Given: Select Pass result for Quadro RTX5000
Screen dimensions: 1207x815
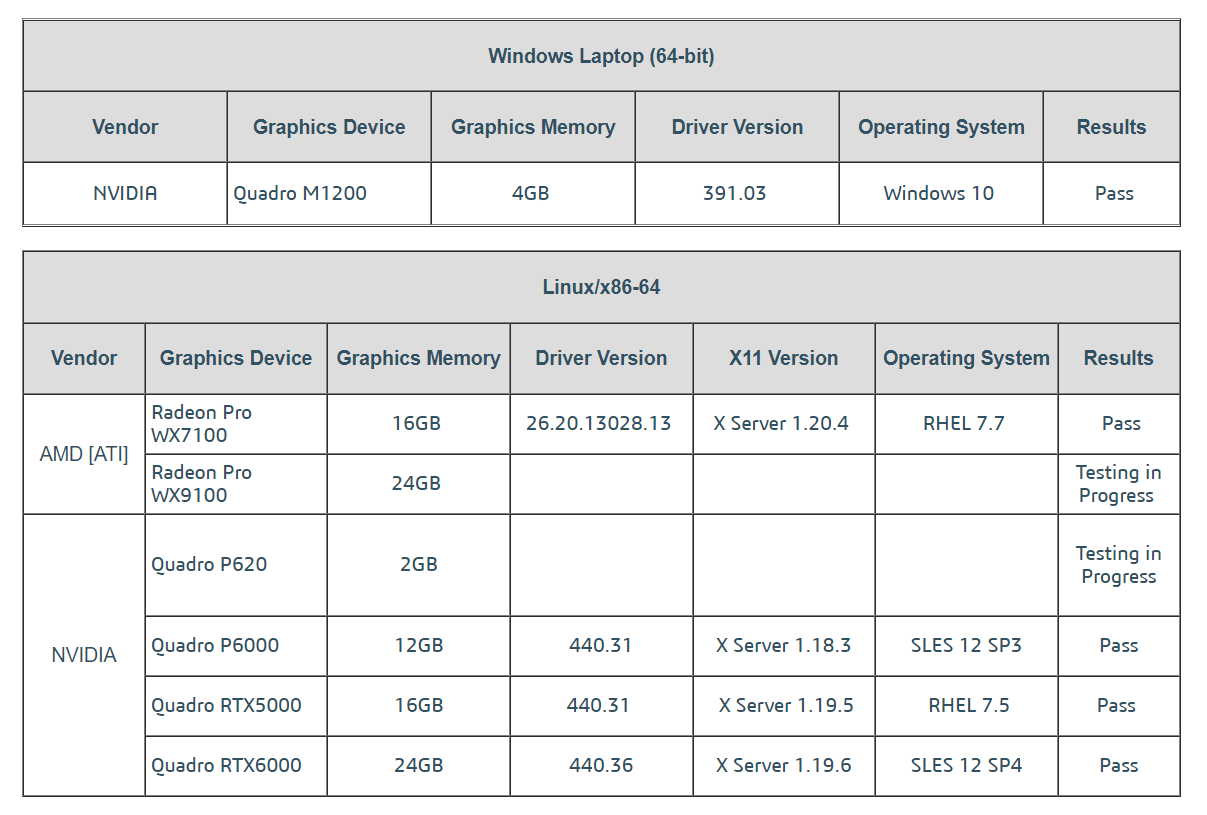Looking at the screenshot, I should (1119, 706).
